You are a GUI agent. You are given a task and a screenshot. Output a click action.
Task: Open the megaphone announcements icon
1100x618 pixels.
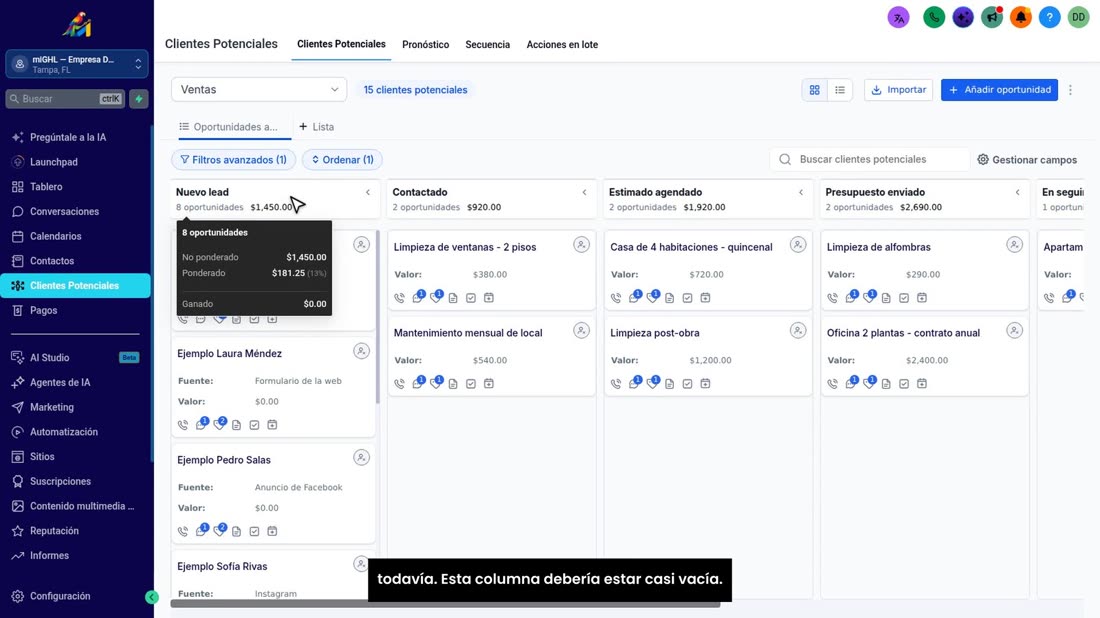click(x=992, y=18)
